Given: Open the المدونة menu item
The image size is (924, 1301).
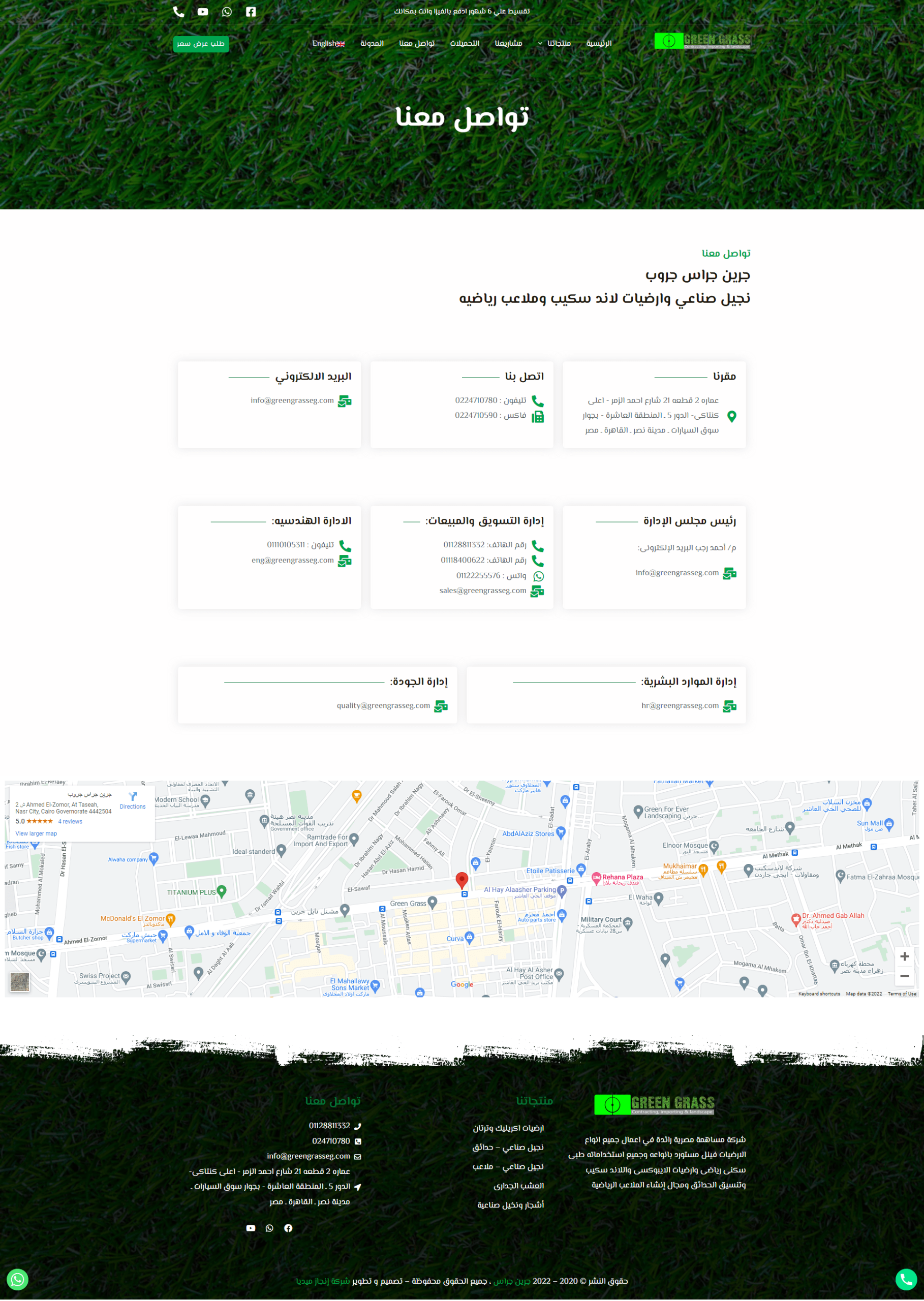Looking at the screenshot, I should [372, 43].
